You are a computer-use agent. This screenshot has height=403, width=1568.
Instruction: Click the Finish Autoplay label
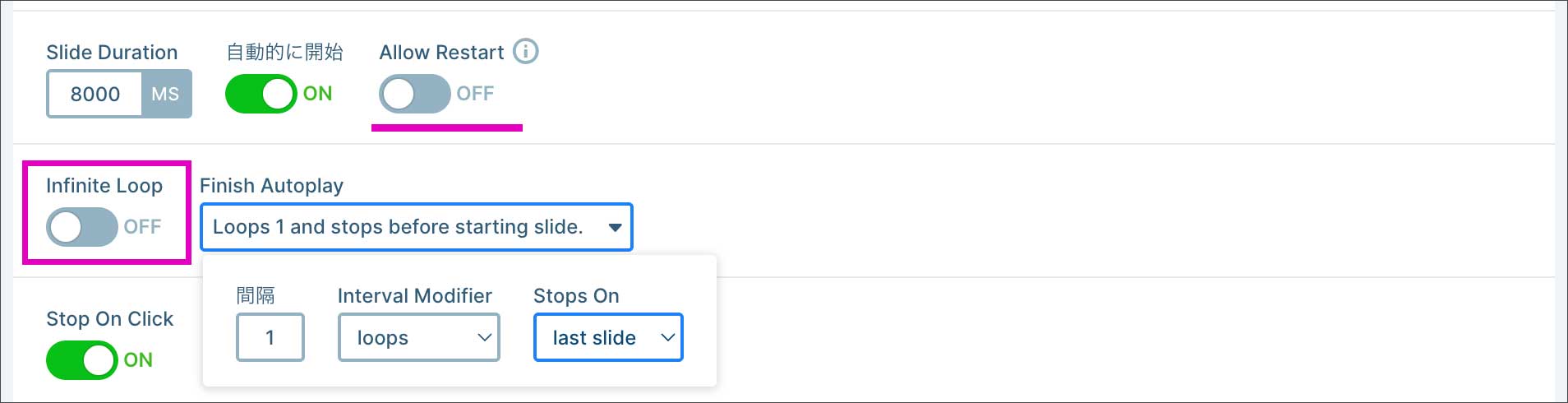(x=271, y=186)
